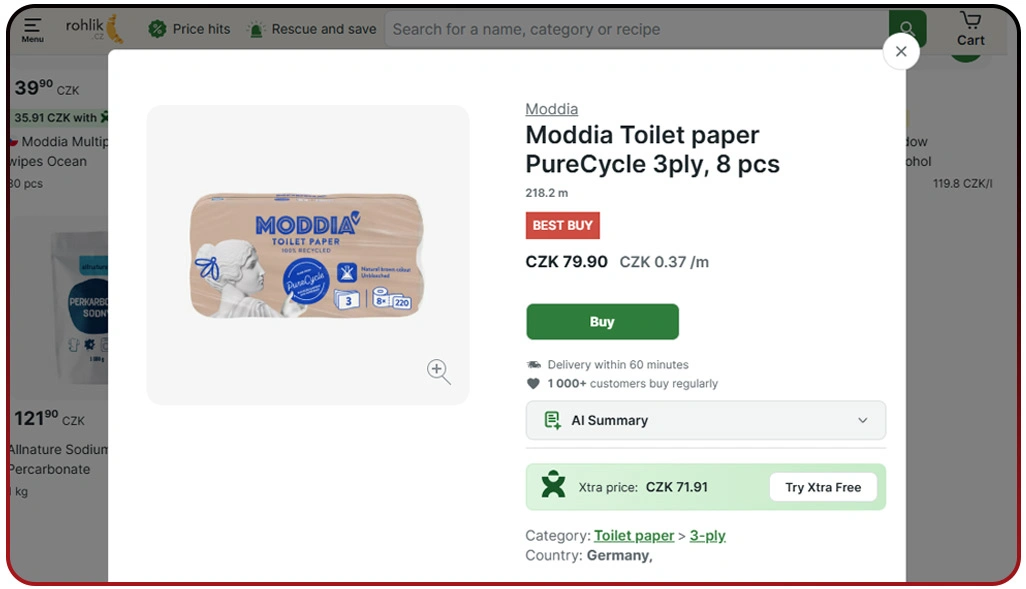Viewport: 1026px width, 589px height.
Task: Toggle the heart icon beside customer count
Action: click(532, 384)
